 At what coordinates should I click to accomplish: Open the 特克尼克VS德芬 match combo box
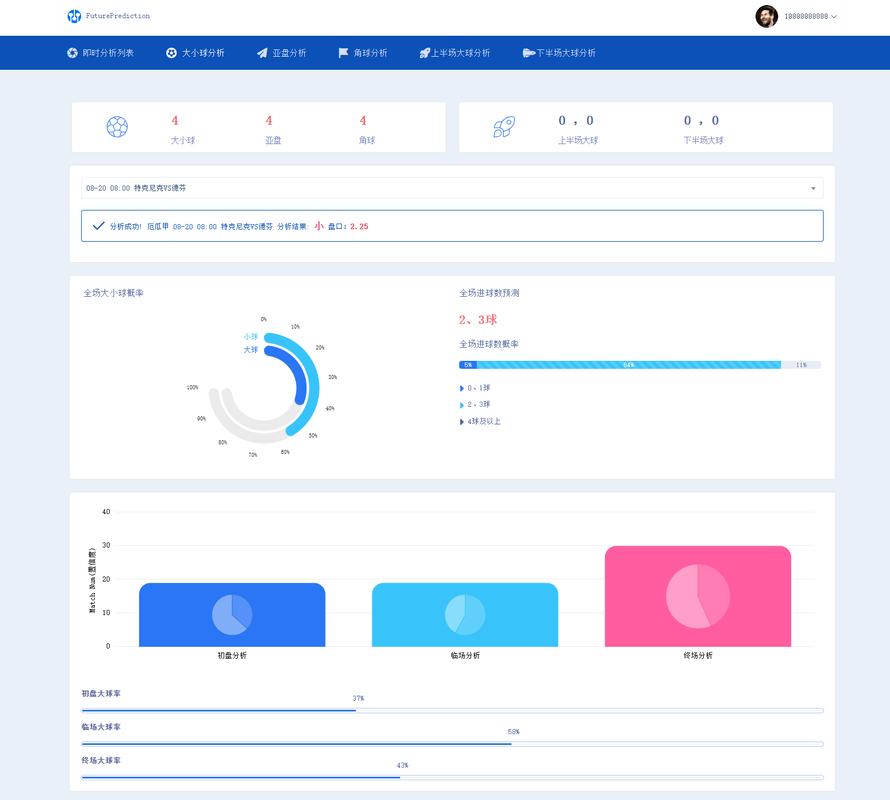[452, 188]
